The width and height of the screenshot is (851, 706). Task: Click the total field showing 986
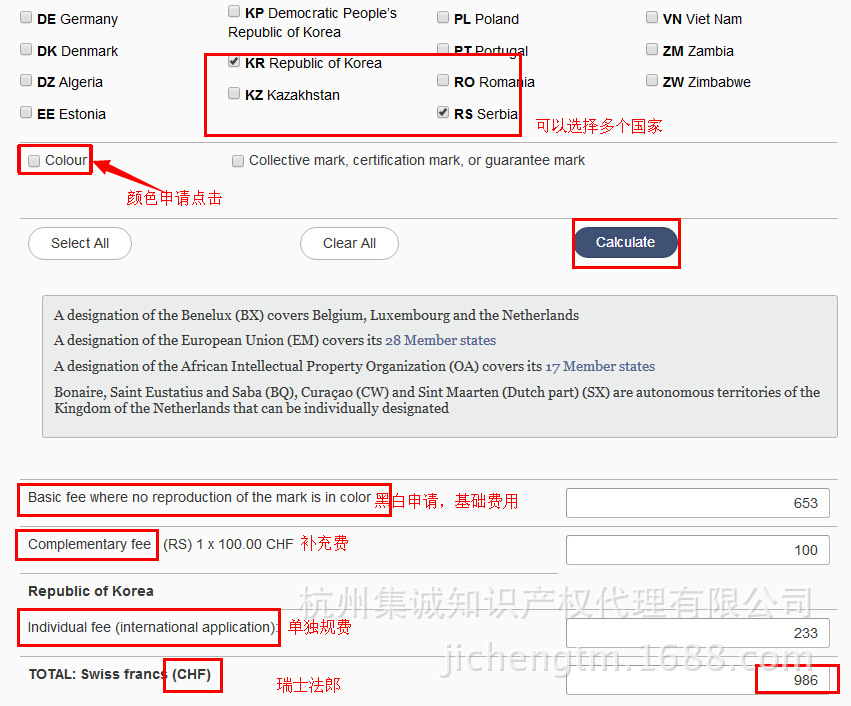pos(697,680)
